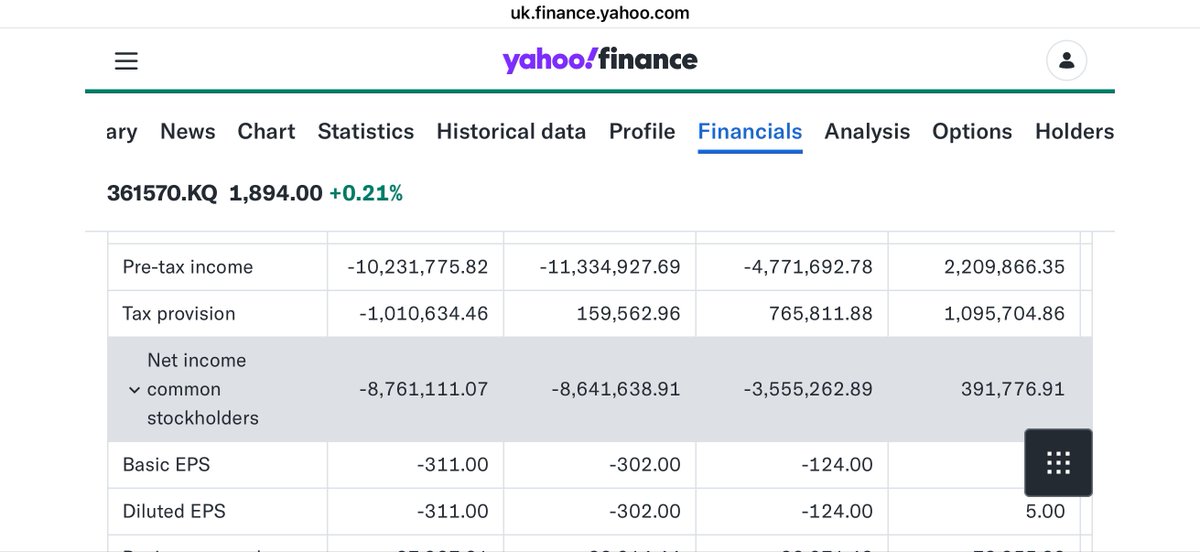The image size is (1200, 552).
Task: Tap the floating grid apps button
Action: (1058, 463)
